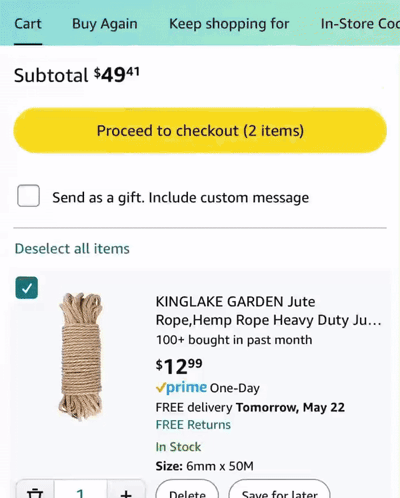The width and height of the screenshot is (400, 498).
Task: Proceed to checkout with 2 items
Action: pyautogui.click(x=200, y=130)
